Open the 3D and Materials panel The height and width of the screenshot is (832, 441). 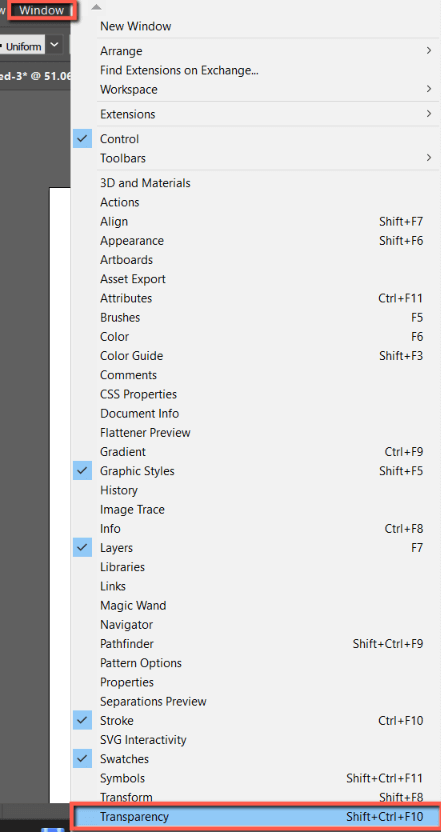(256, 183)
